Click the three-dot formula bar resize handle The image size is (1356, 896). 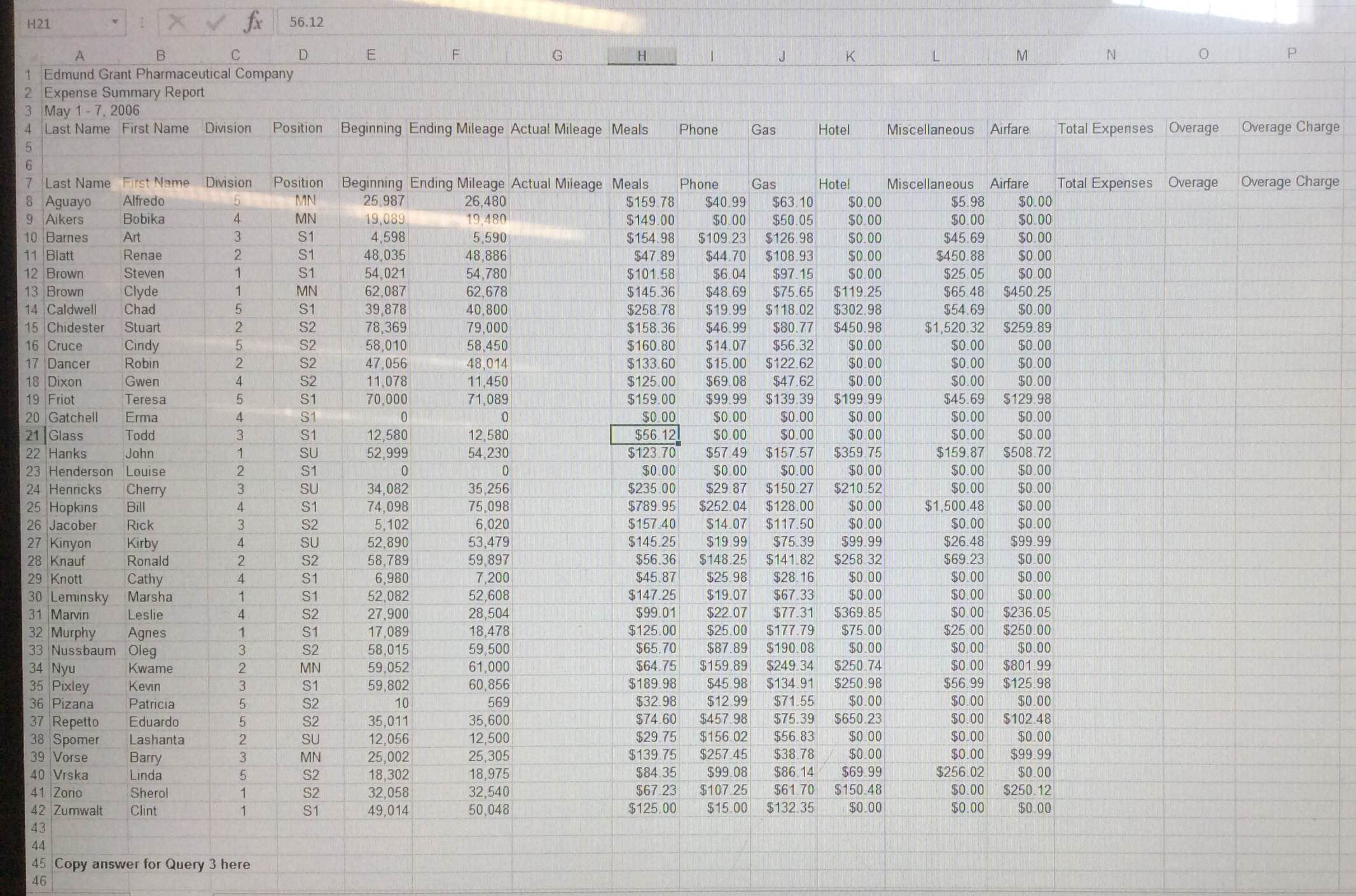click(141, 23)
